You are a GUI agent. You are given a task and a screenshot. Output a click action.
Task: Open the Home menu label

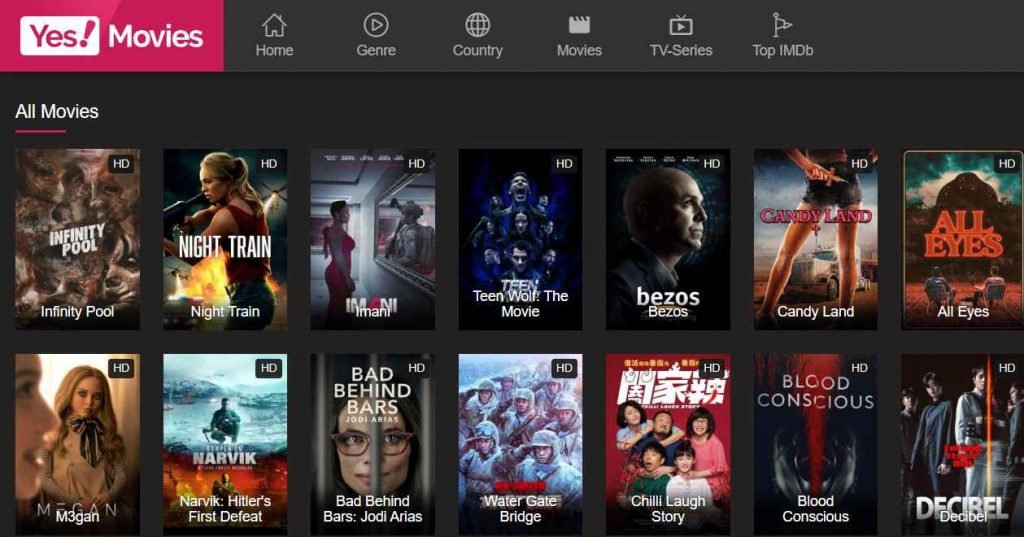tap(274, 50)
